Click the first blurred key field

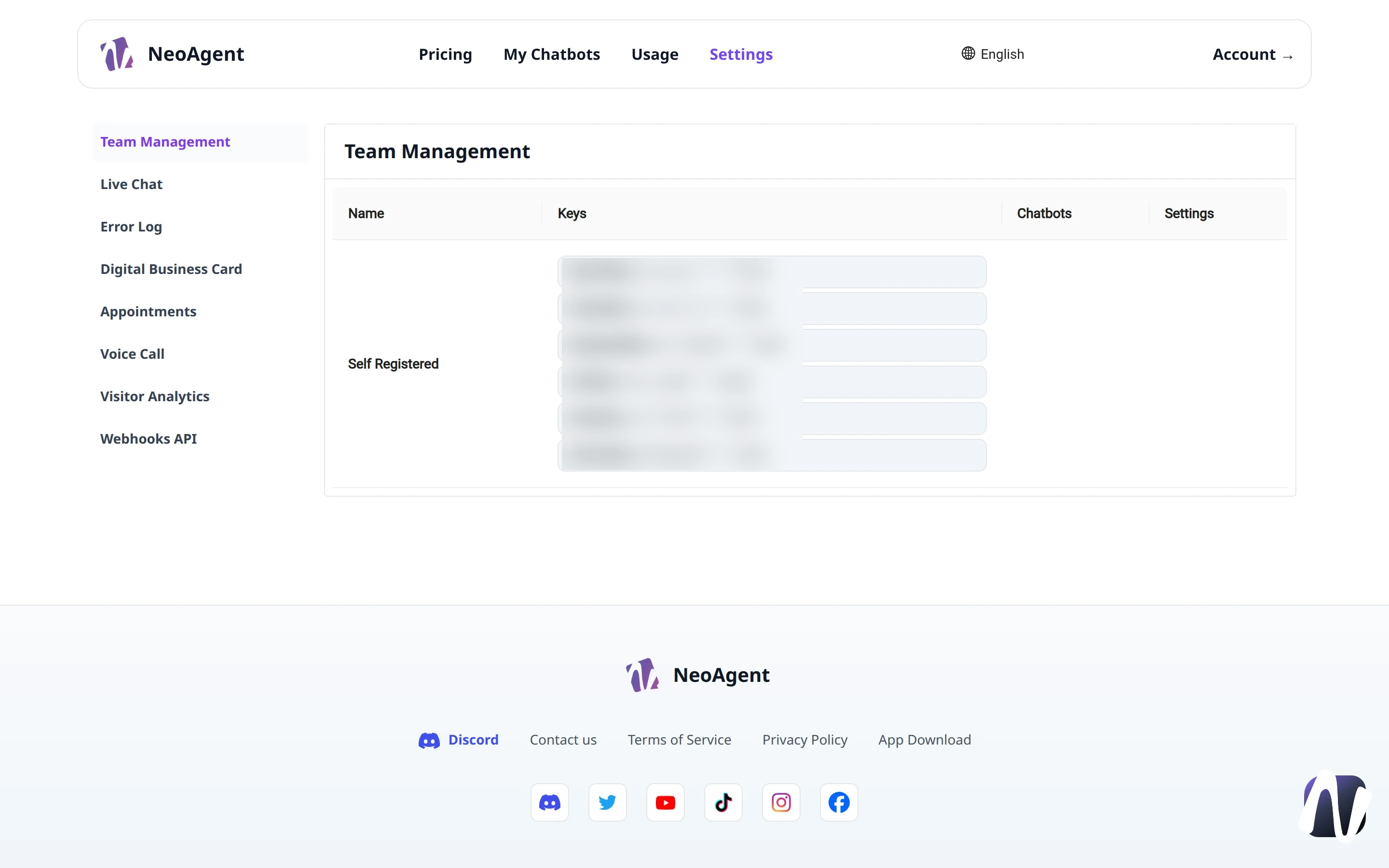tap(771, 272)
